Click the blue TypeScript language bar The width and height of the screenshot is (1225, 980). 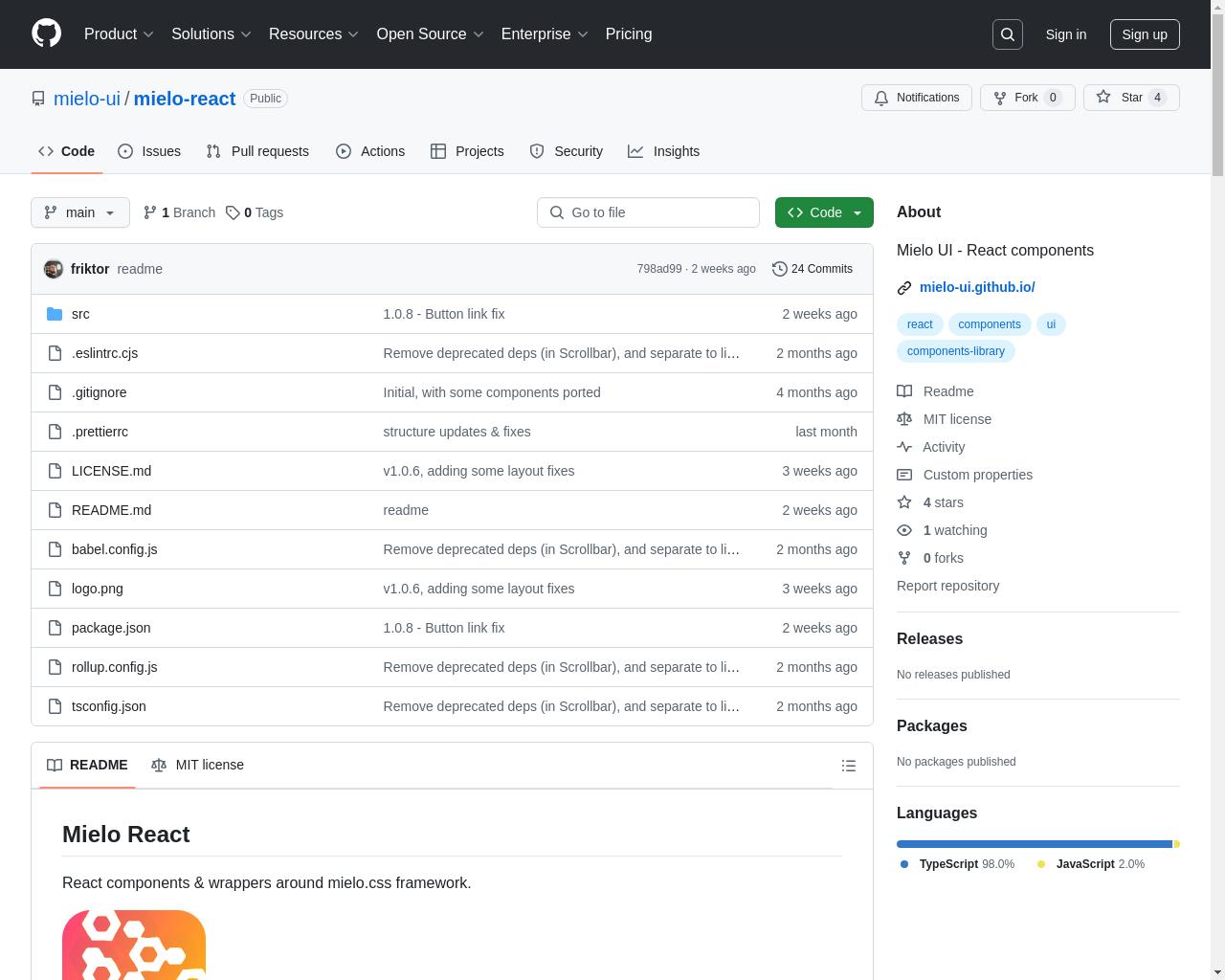point(1035,844)
